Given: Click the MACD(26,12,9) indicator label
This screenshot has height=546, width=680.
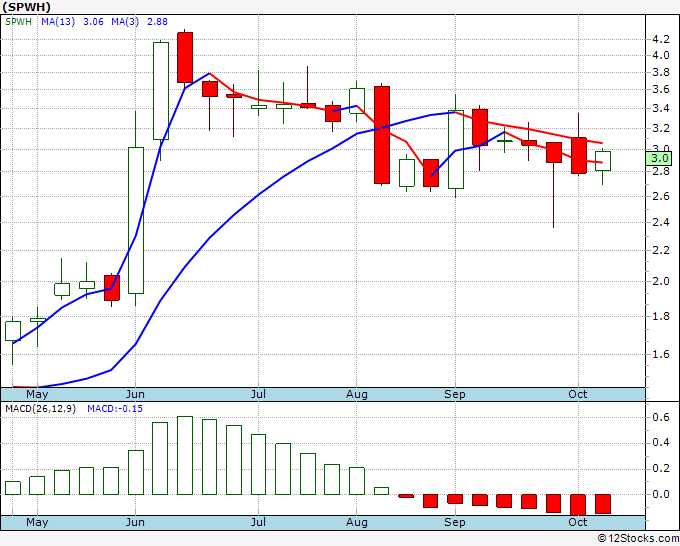Looking at the screenshot, I should (40, 409).
